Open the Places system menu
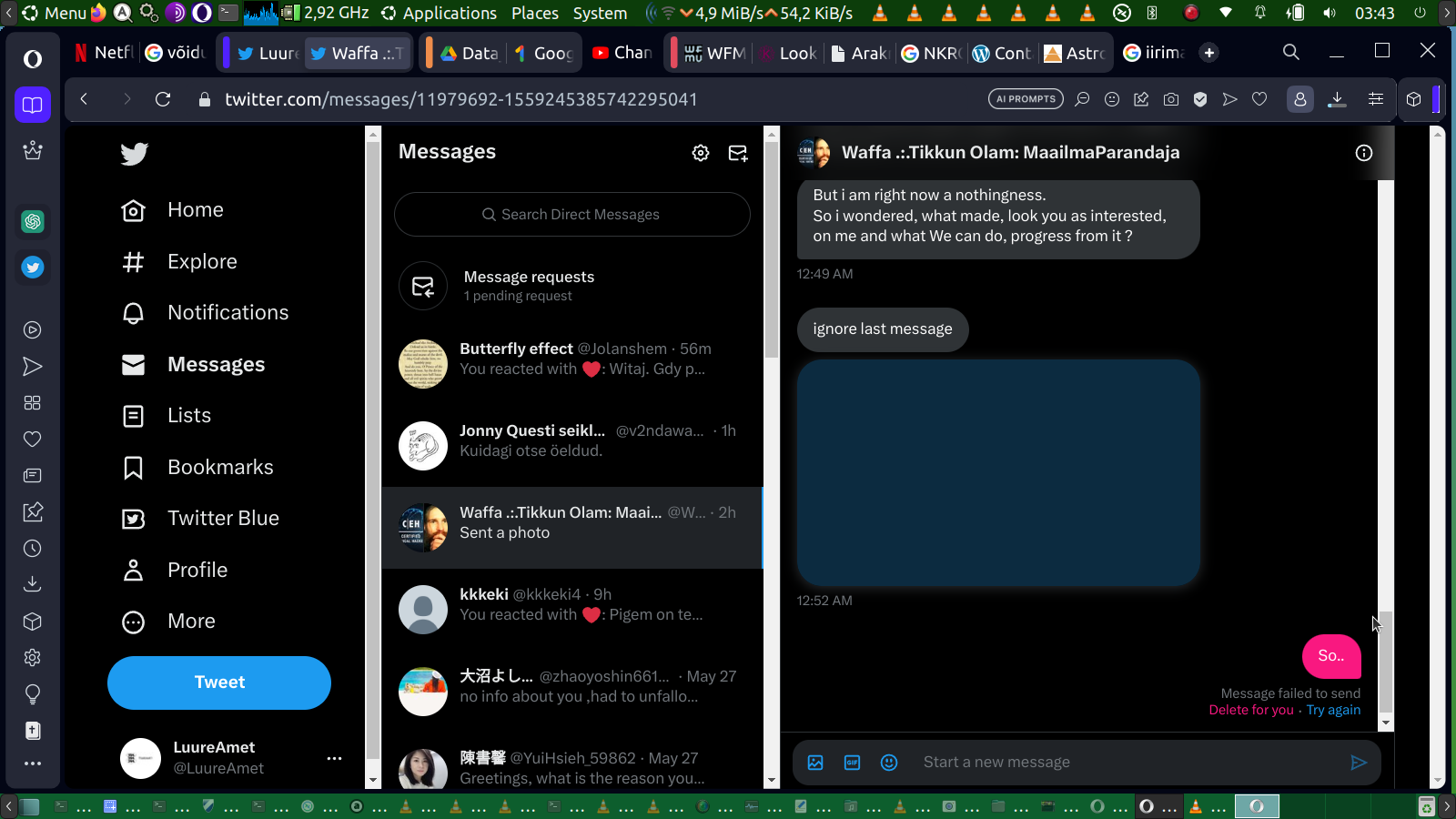This screenshot has width=1456, height=819. tap(535, 13)
